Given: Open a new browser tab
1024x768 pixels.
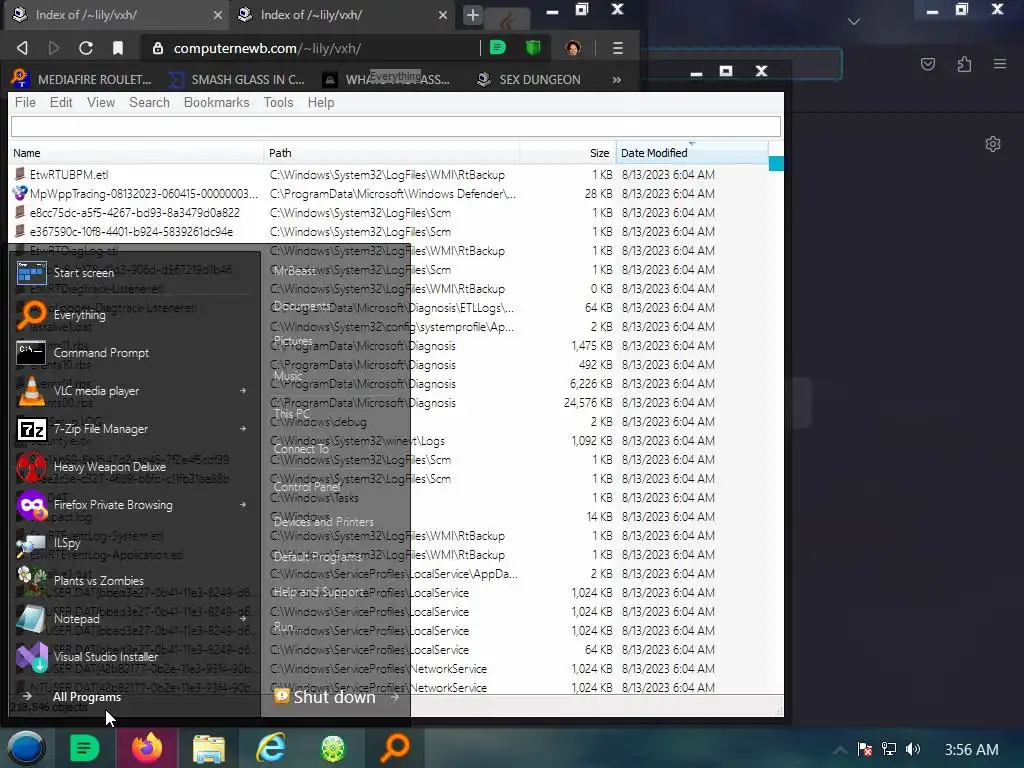Looking at the screenshot, I should tap(473, 15).
